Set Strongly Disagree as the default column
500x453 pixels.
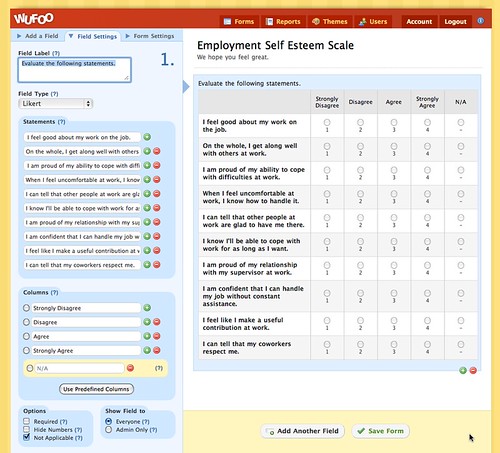pyautogui.click(x=26, y=308)
